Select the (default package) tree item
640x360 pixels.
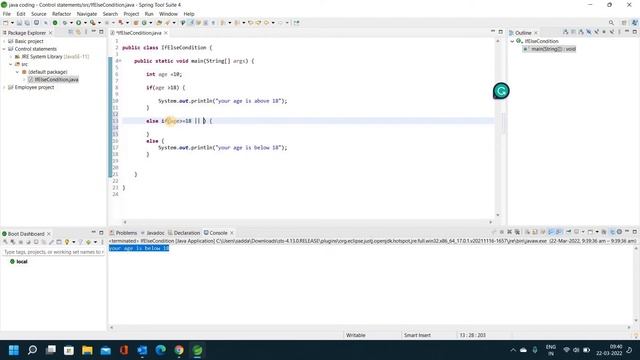click(x=45, y=72)
